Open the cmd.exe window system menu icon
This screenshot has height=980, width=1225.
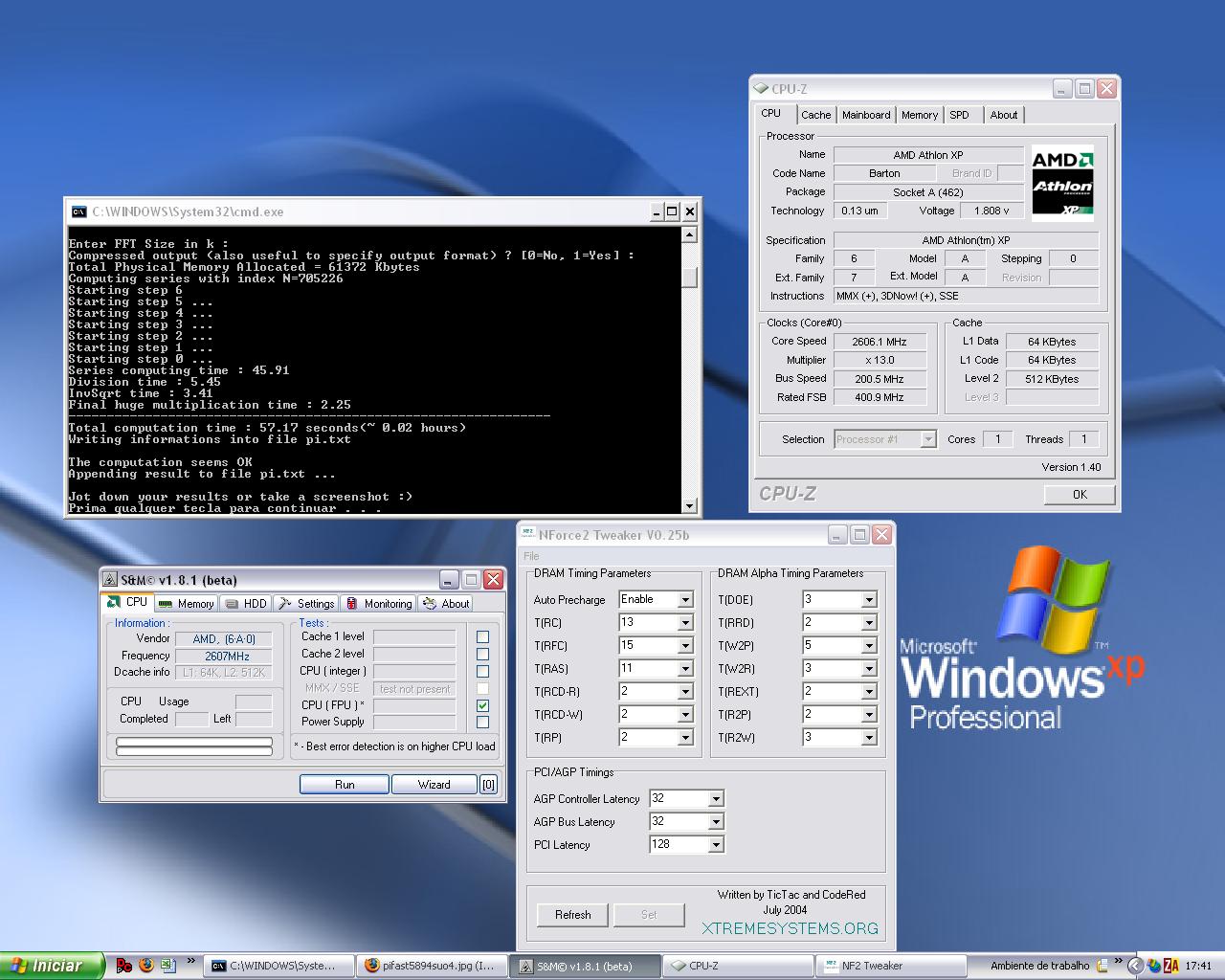pos(79,212)
